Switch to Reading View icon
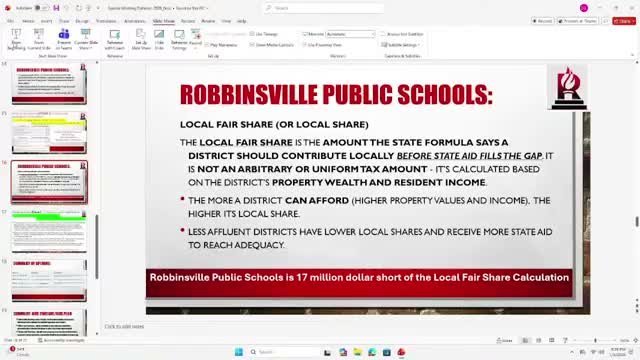Viewport: 640px width, 360px height. pos(551,340)
